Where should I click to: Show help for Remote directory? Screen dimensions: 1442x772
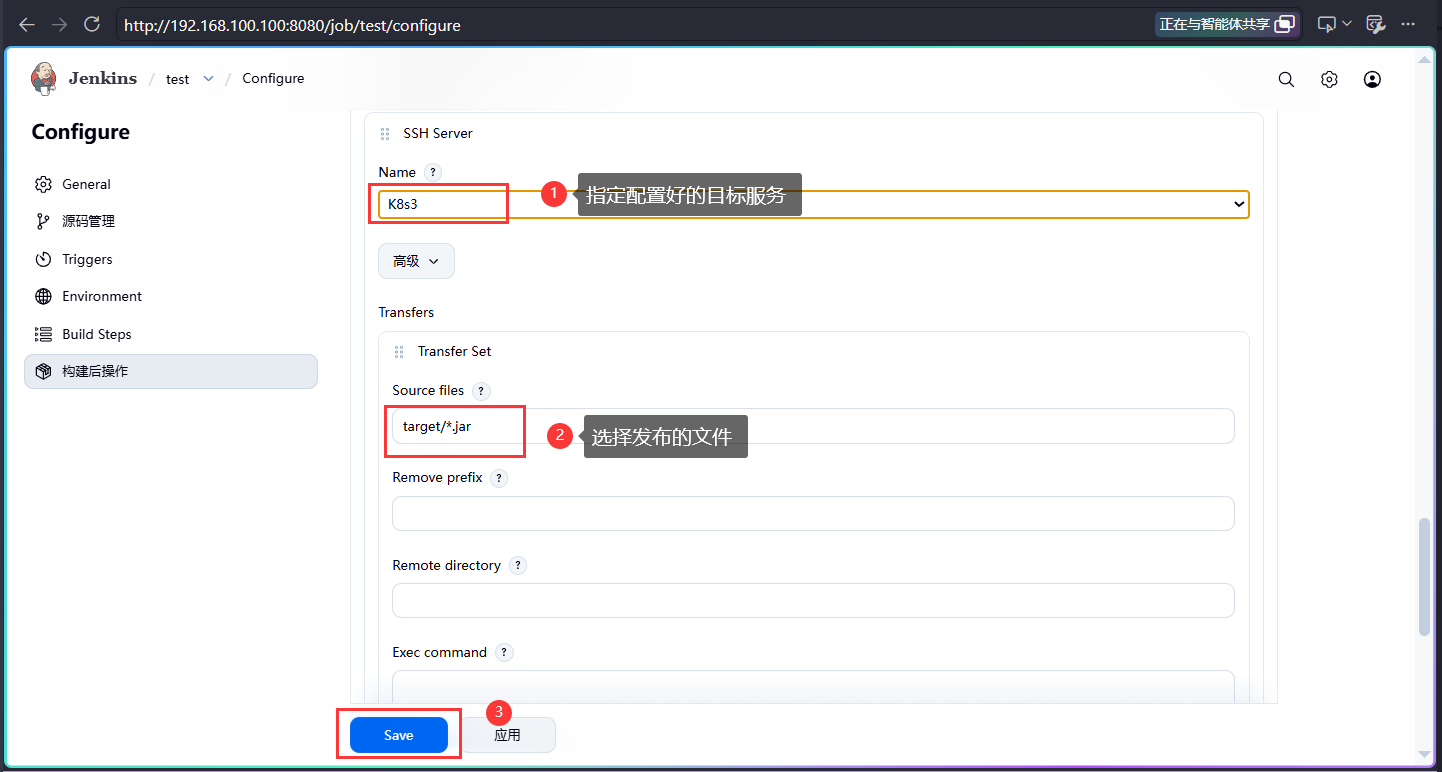(x=518, y=565)
